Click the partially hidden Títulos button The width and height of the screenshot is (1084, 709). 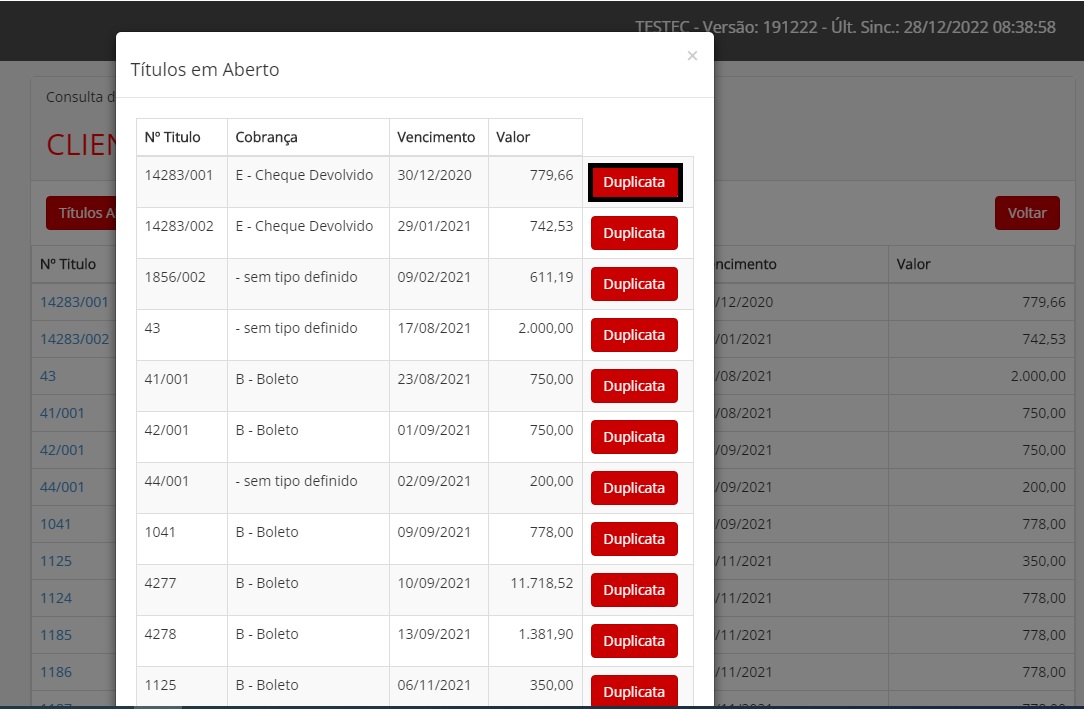pyautogui.click(x=81, y=213)
